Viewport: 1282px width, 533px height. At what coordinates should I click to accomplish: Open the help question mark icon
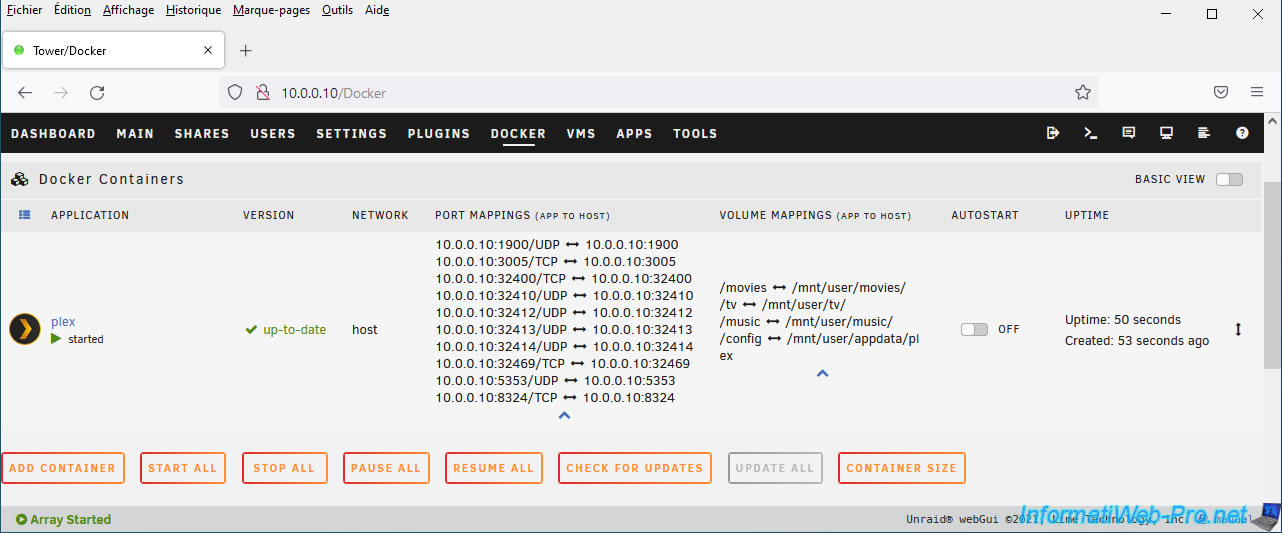tap(1242, 133)
